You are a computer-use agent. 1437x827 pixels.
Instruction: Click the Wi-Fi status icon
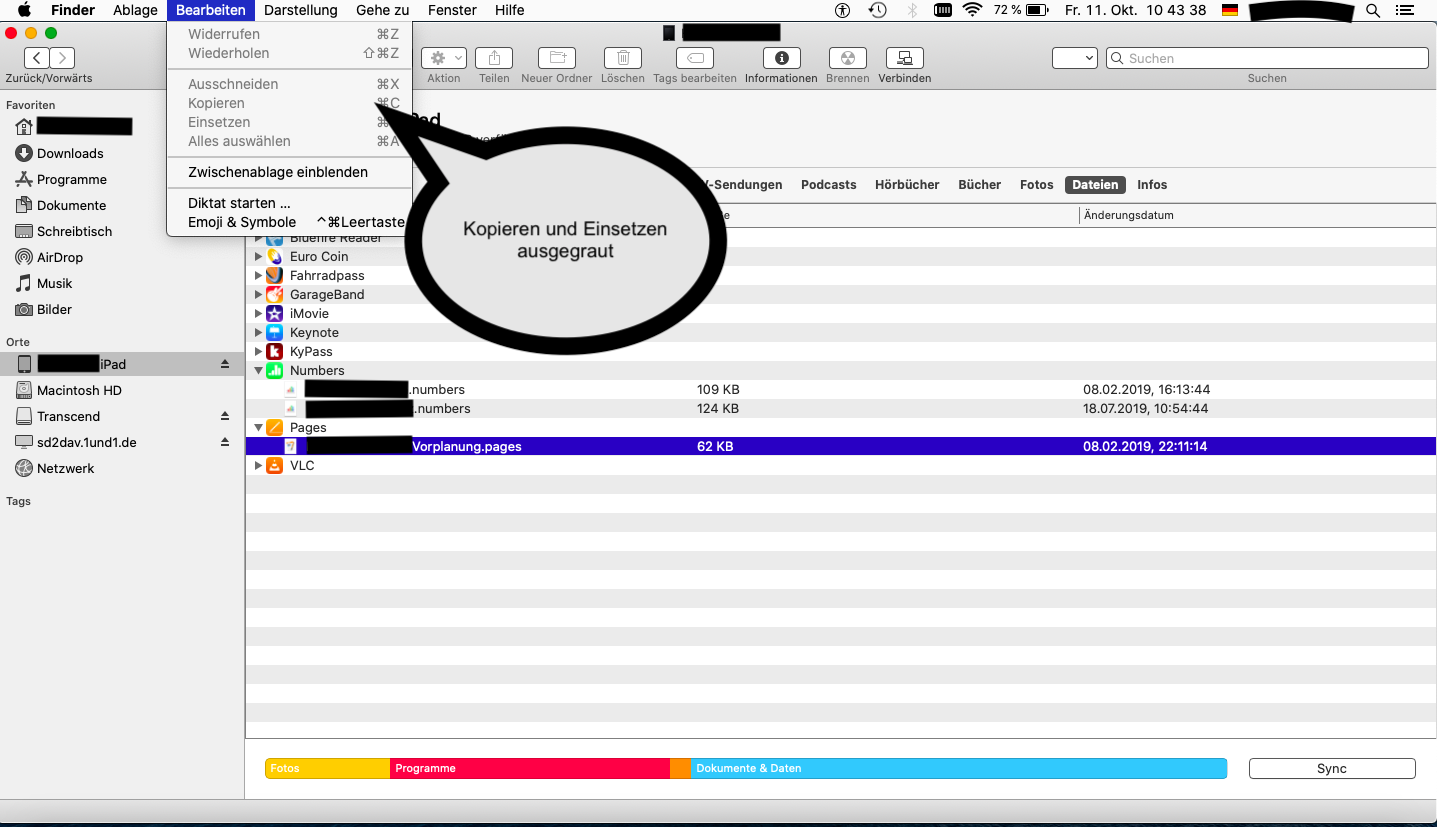coord(972,10)
